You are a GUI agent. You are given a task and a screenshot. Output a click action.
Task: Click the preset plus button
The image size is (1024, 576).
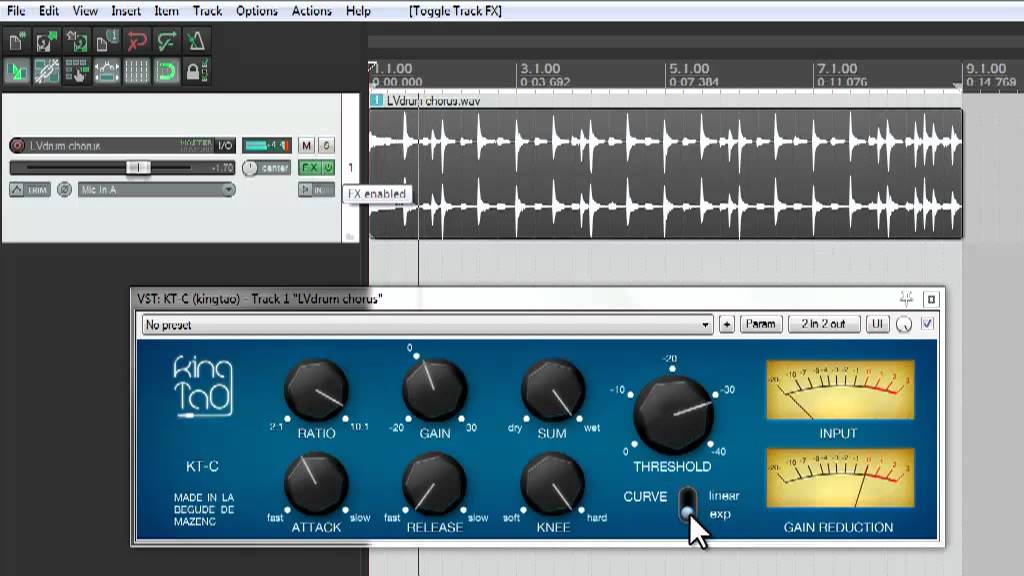pos(727,325)
